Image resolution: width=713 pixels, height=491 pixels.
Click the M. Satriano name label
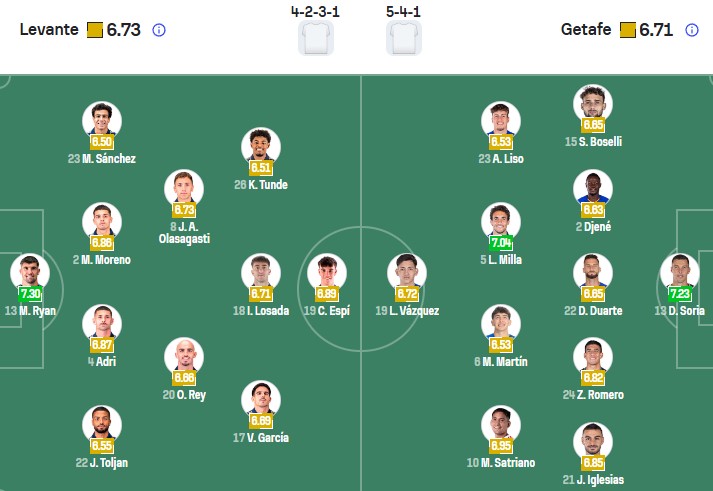501,463
